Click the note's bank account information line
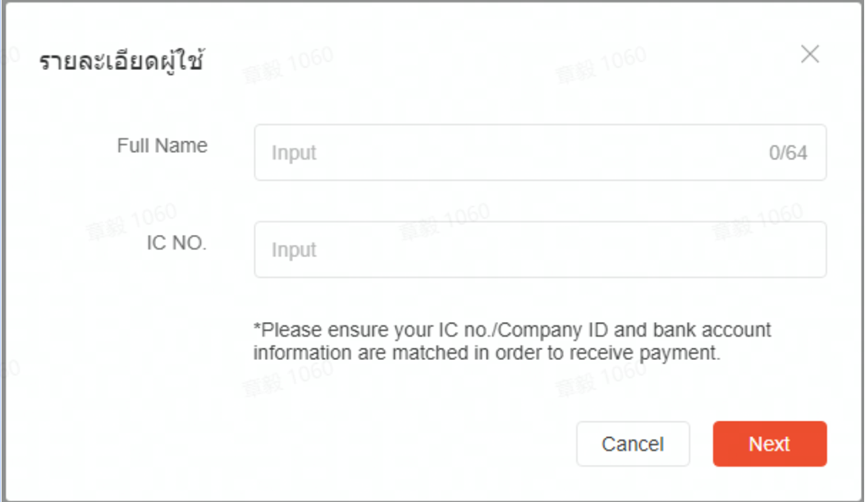 click(486, 353)
